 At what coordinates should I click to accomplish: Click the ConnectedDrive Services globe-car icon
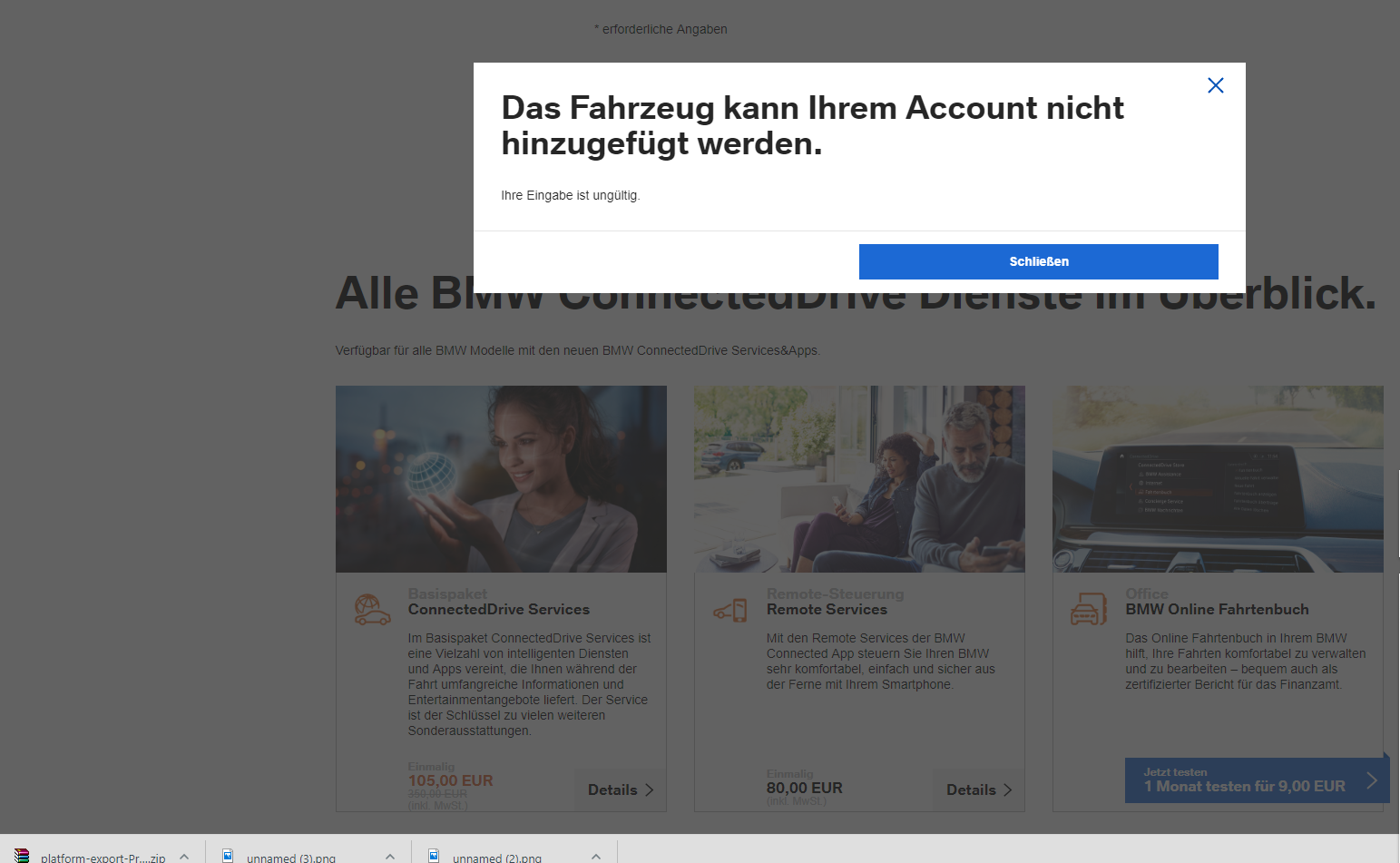(x=372, y=609)
